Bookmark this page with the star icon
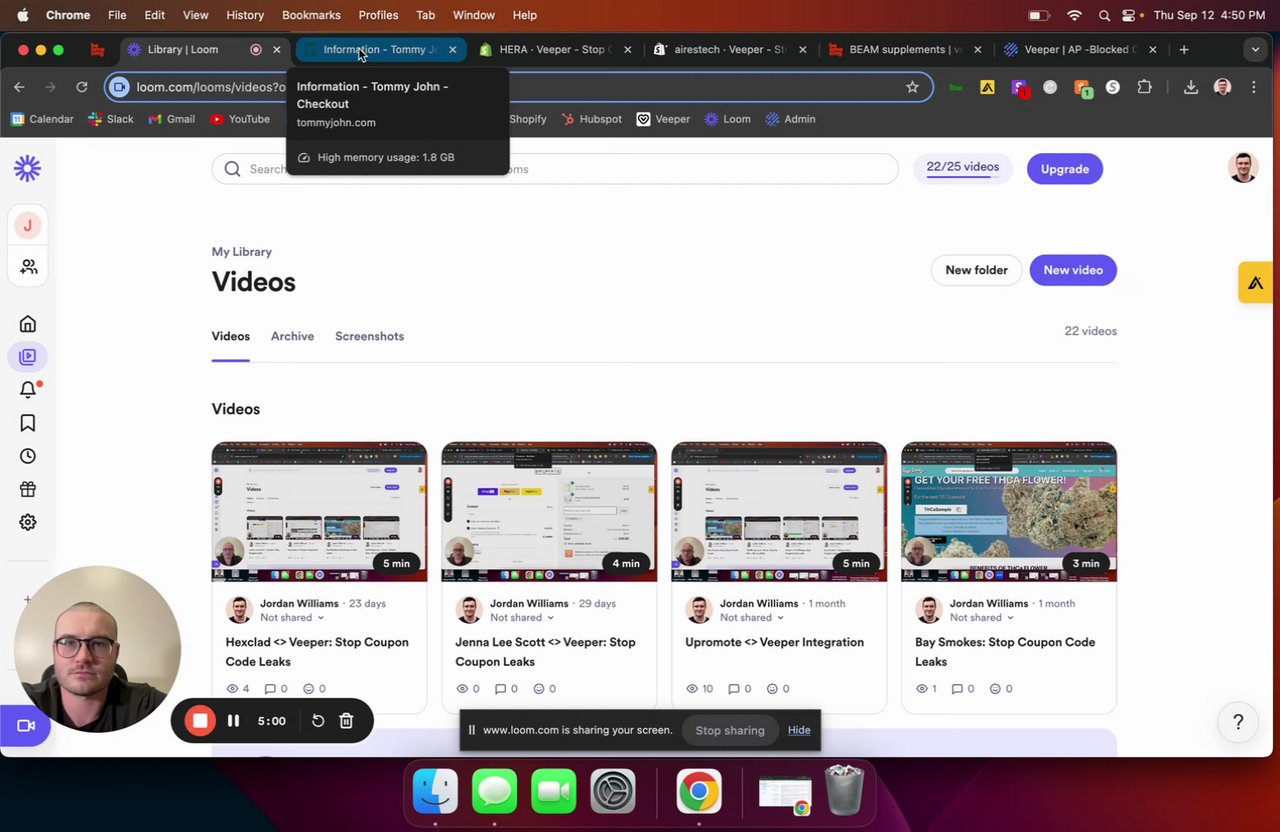This screenshot has height=832, width=1280. pos(912,87)
